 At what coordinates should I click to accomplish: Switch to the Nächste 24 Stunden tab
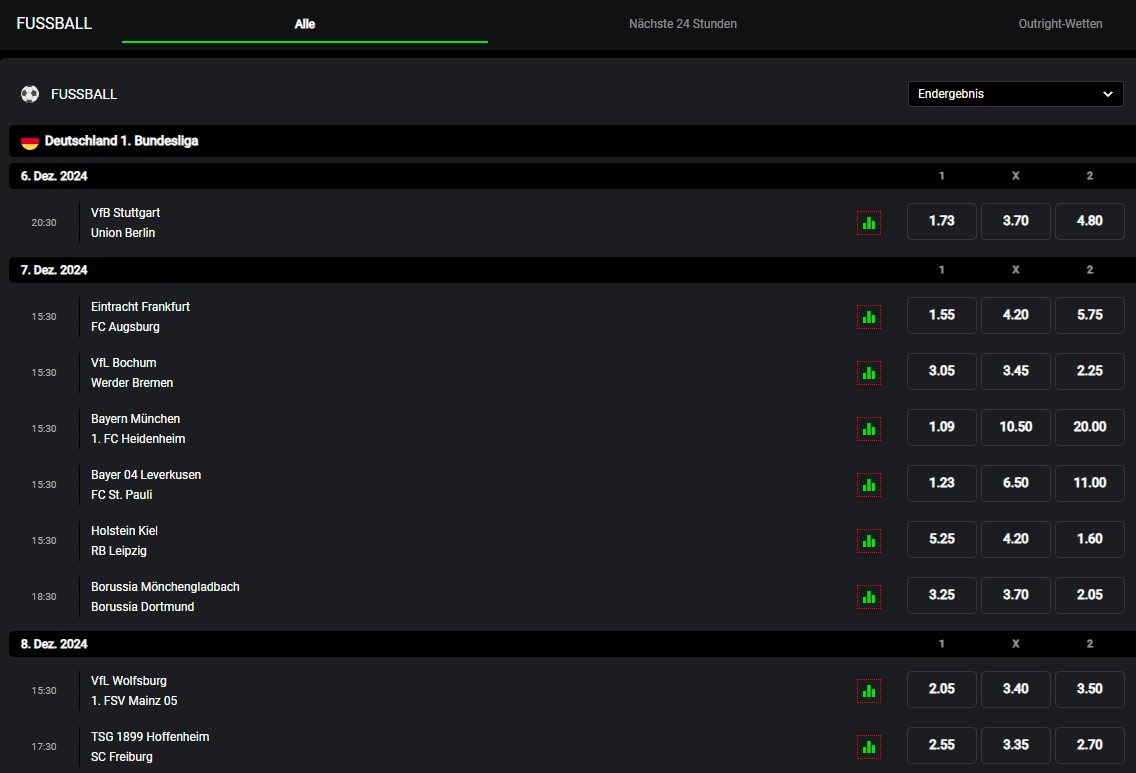click(x=683, y=23)
